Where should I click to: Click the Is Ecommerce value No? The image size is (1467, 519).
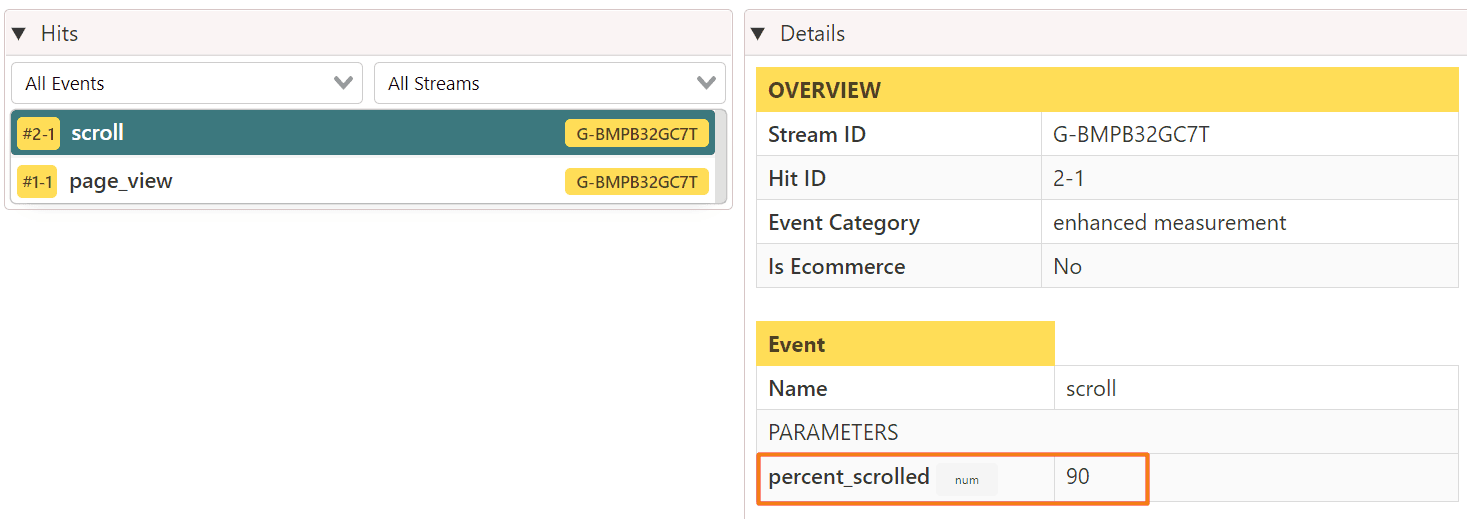tap(1067, 266)
